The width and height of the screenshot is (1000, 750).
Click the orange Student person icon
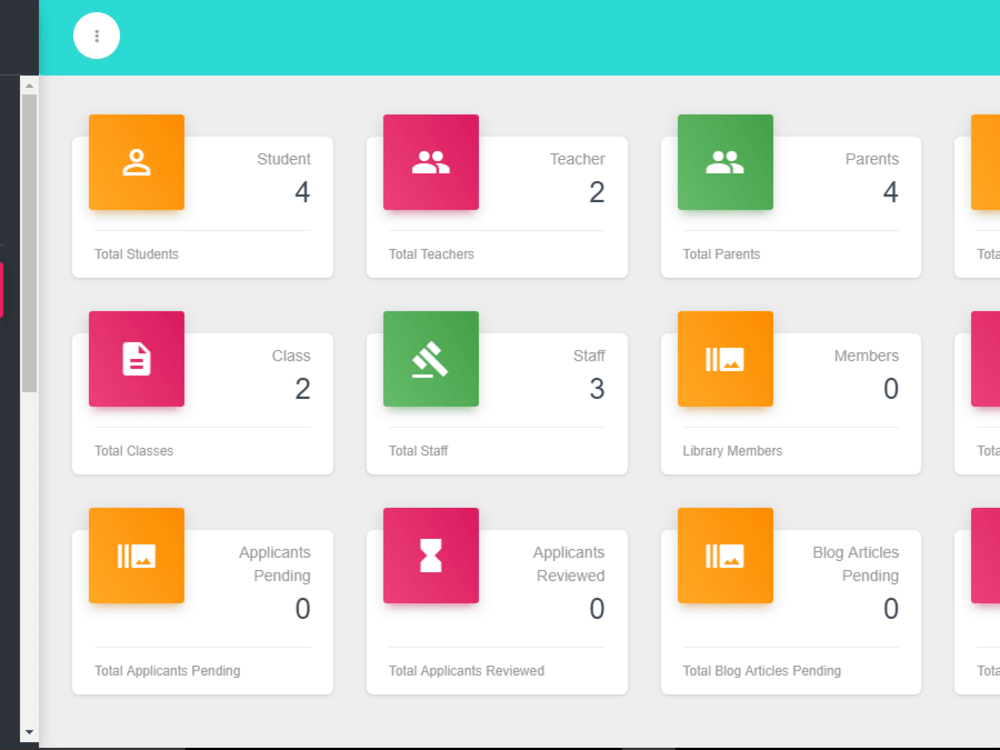click(x=136, y=162)
